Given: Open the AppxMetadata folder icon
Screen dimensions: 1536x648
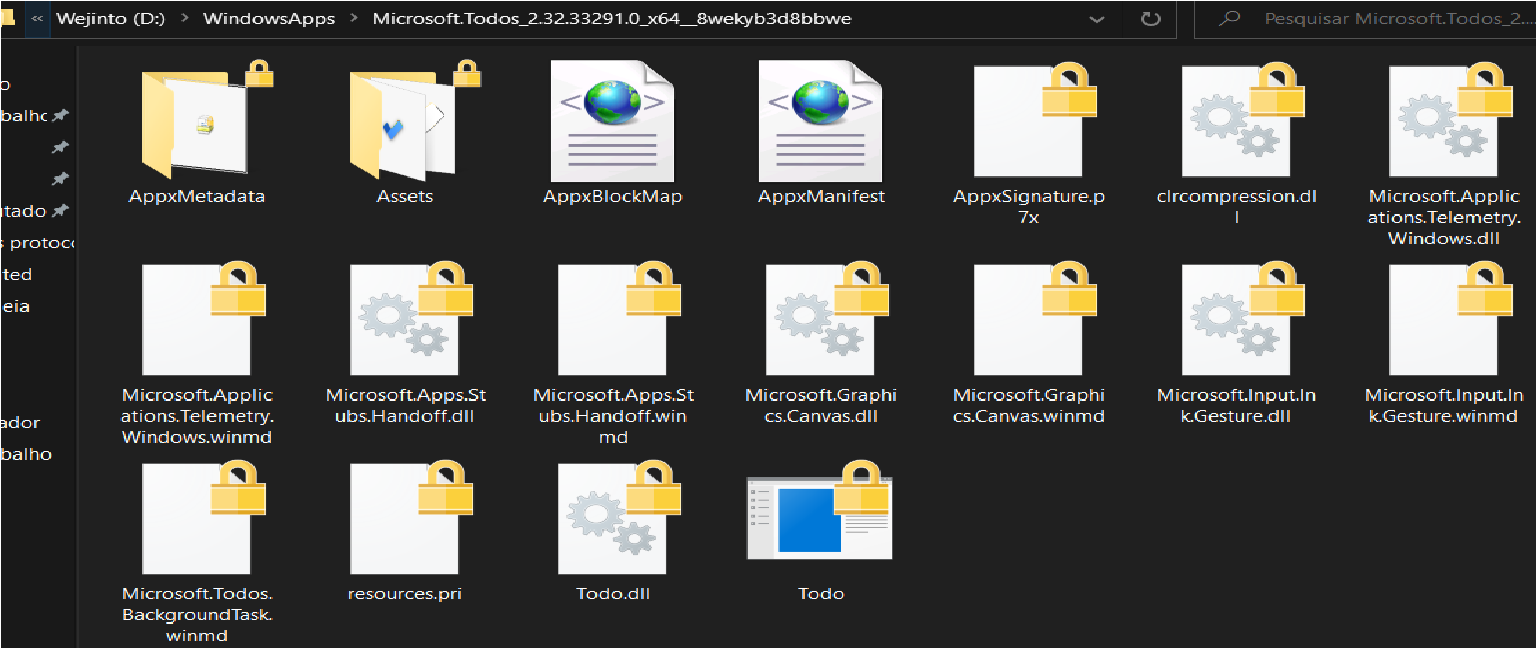Looking at the screenshot, I should pyautogui.click(x=206, y=118).
